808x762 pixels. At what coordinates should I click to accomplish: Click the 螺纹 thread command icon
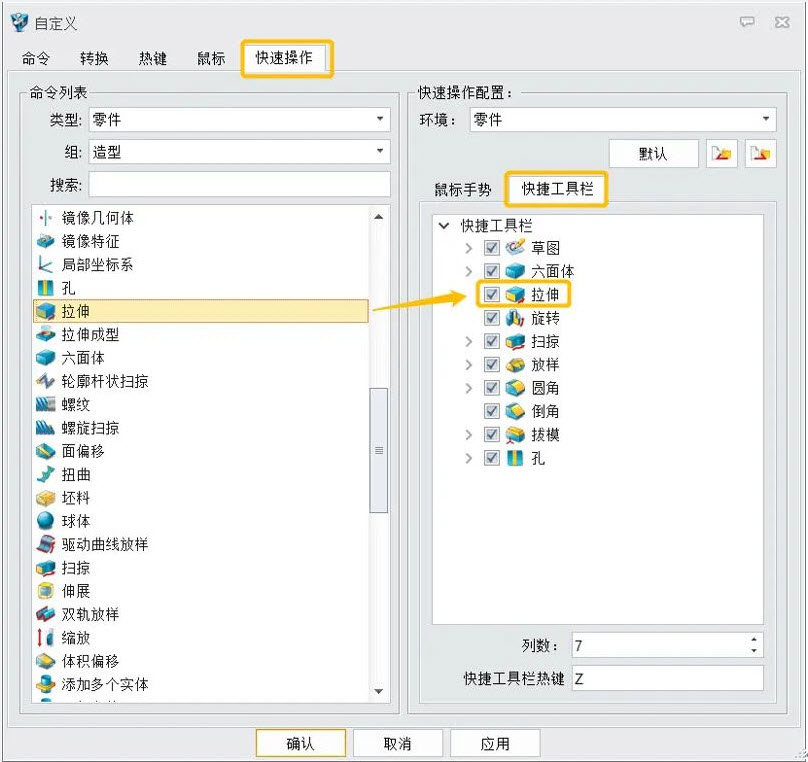(x=45, y=405)
